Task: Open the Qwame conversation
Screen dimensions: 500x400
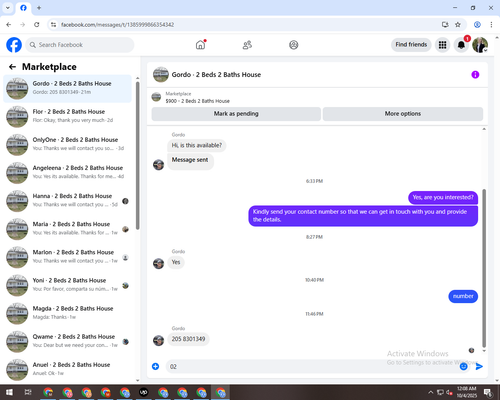Action: pyautogui.click(x=67, y=342)
